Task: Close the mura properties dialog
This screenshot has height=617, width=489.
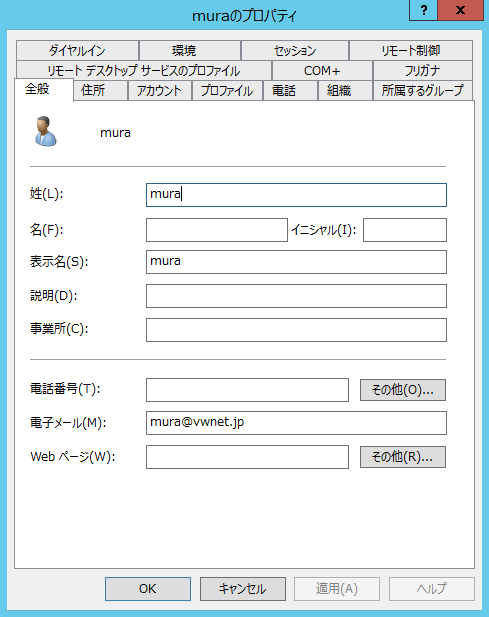Action: click(460, 10)
